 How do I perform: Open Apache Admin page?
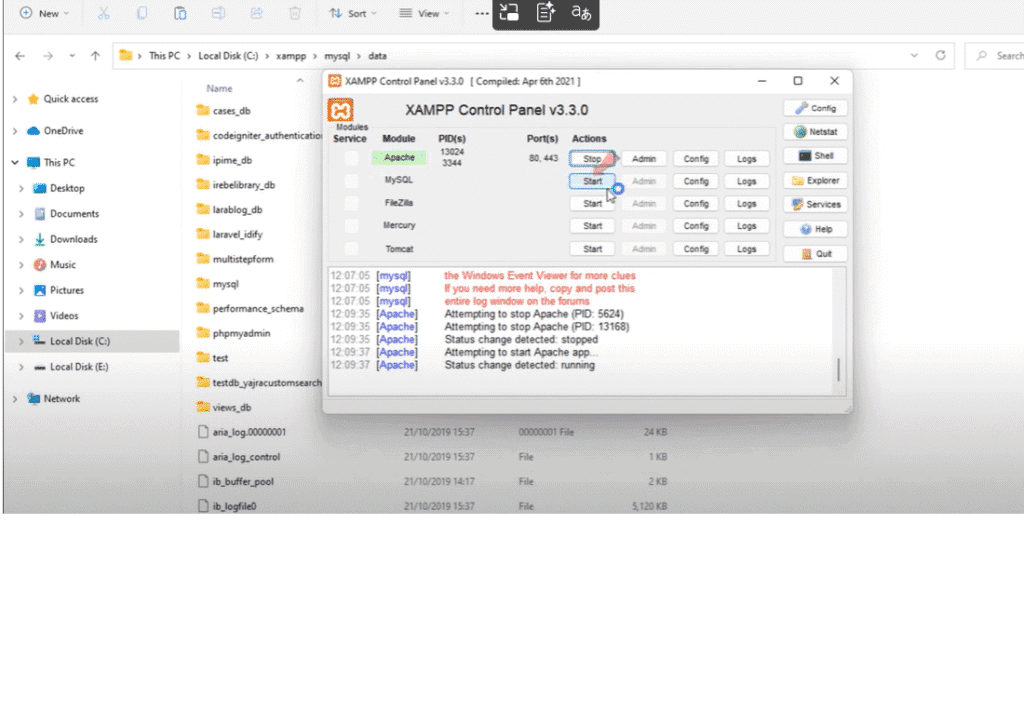point(644,159)
